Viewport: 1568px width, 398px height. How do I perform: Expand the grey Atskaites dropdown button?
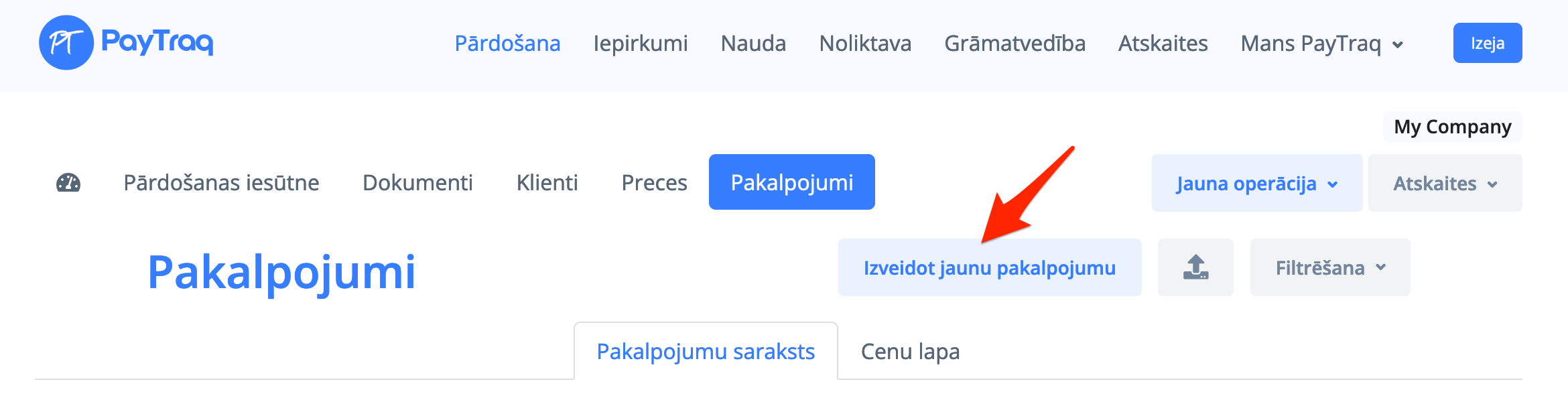[x=1445, y=184]
